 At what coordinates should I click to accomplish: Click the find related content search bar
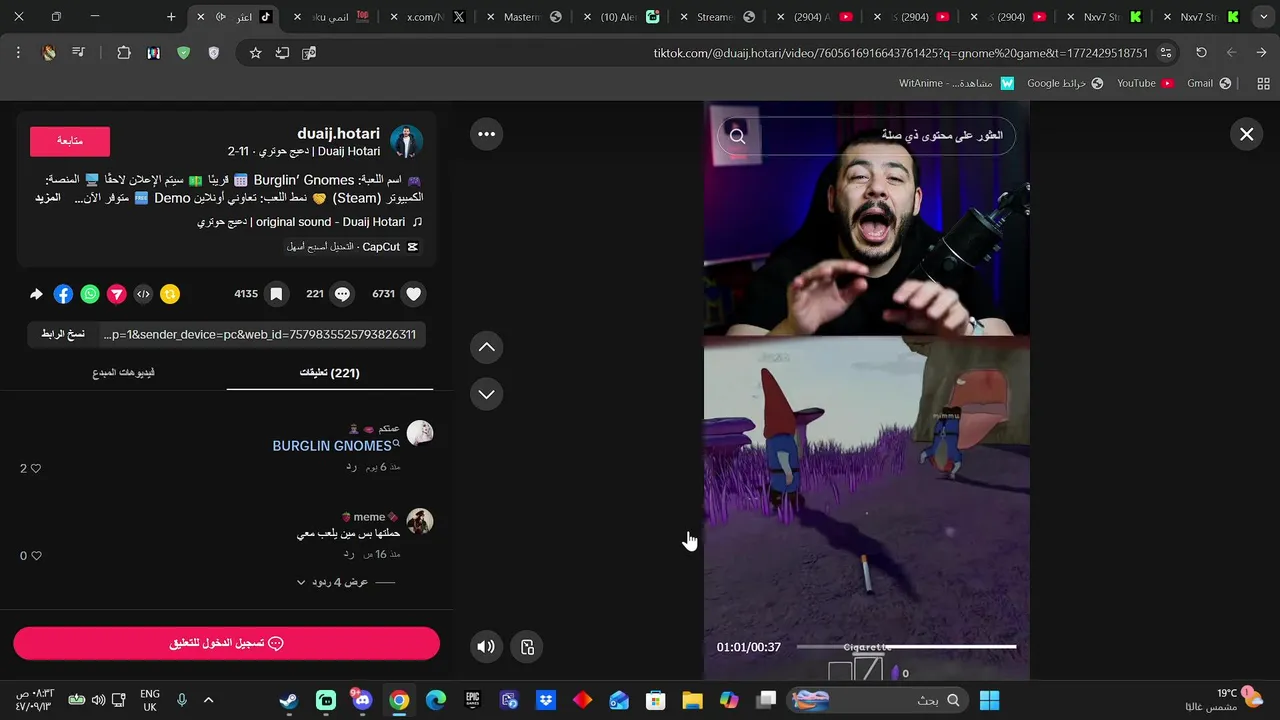coord(866,136)
